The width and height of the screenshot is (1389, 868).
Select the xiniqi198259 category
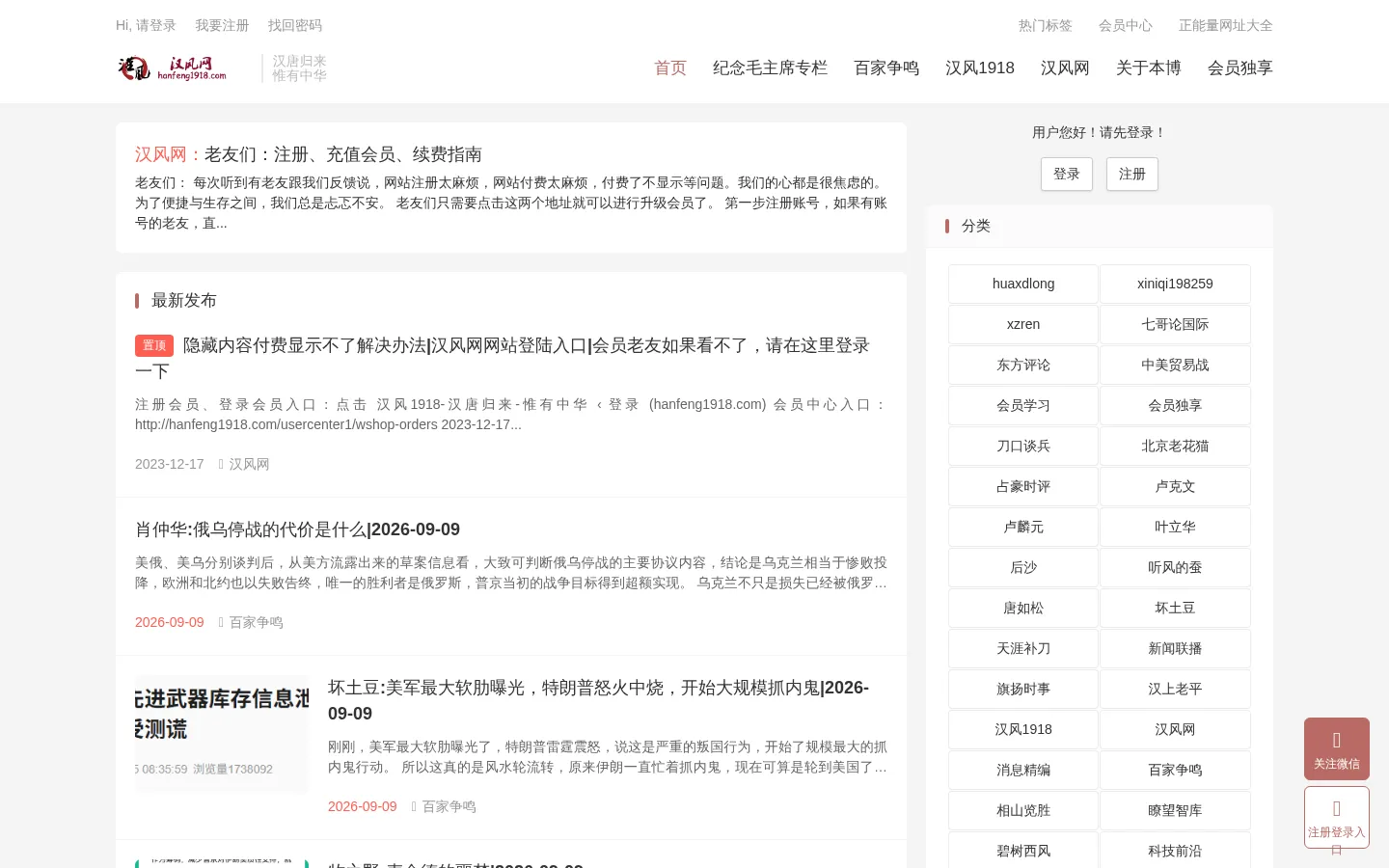(x=1175, y=284)
